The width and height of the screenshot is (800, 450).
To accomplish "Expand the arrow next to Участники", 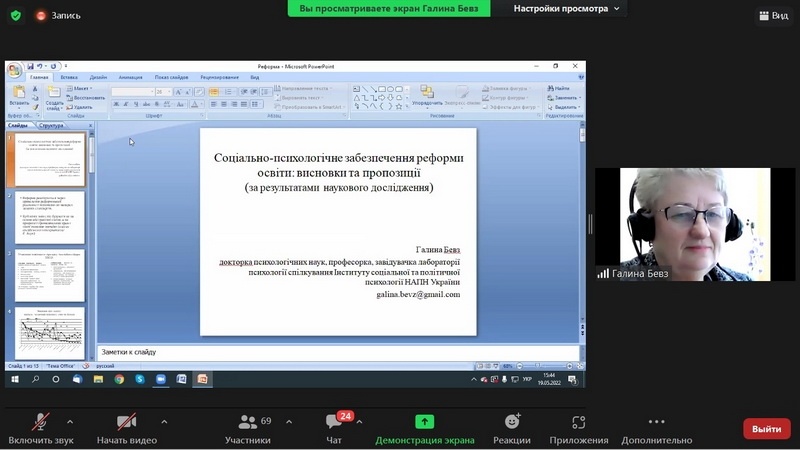I will (289, 422).
